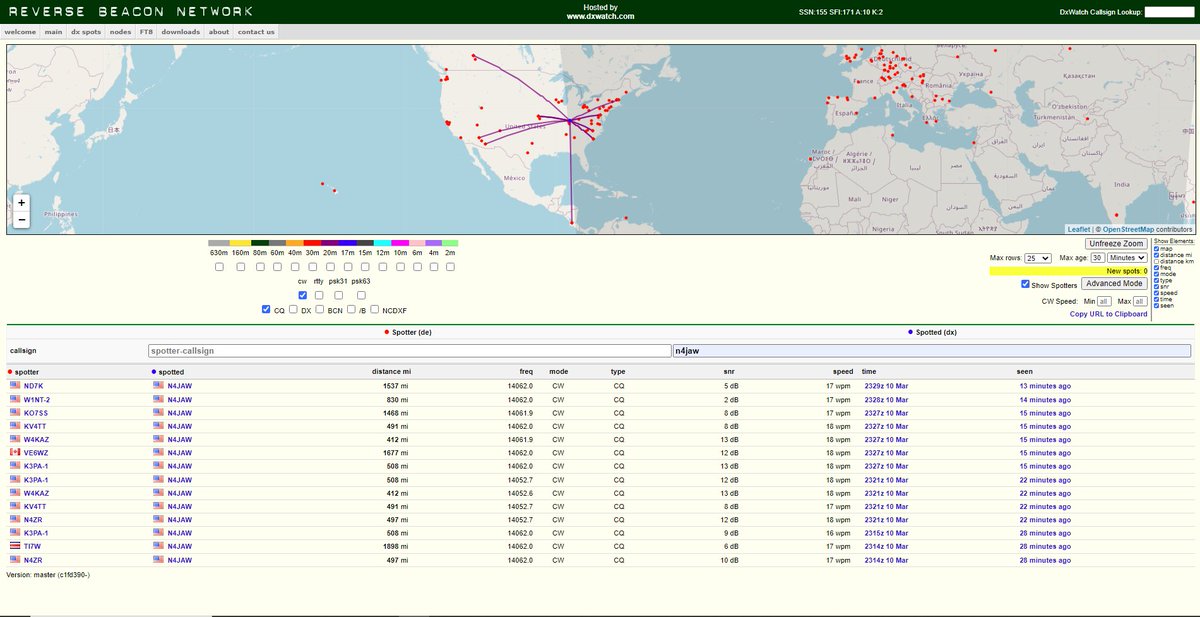Open the OpenStreetMap contributors link
Image resolution: width=1200 pixels, height=617 pixels.
coord(1128,229)
